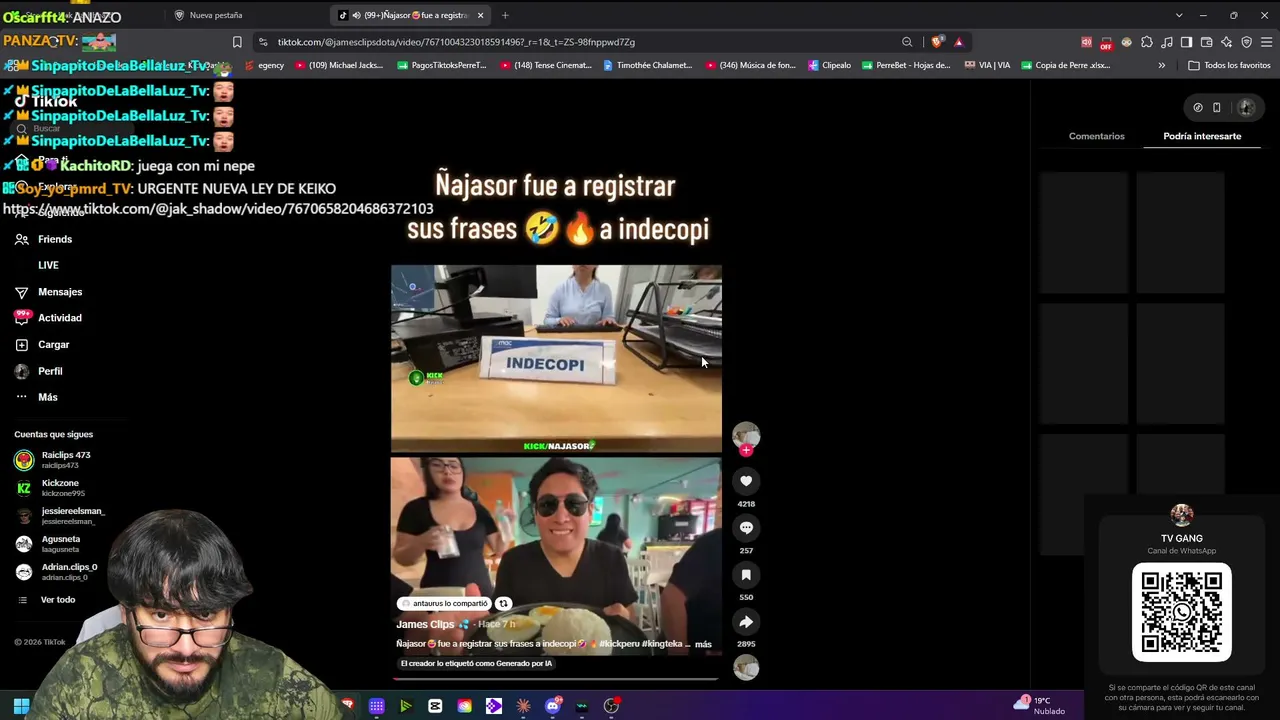Repost the video using the repost icon
Image resolution: width=1280 pixels, height=720 pixels.
point(503,604)
